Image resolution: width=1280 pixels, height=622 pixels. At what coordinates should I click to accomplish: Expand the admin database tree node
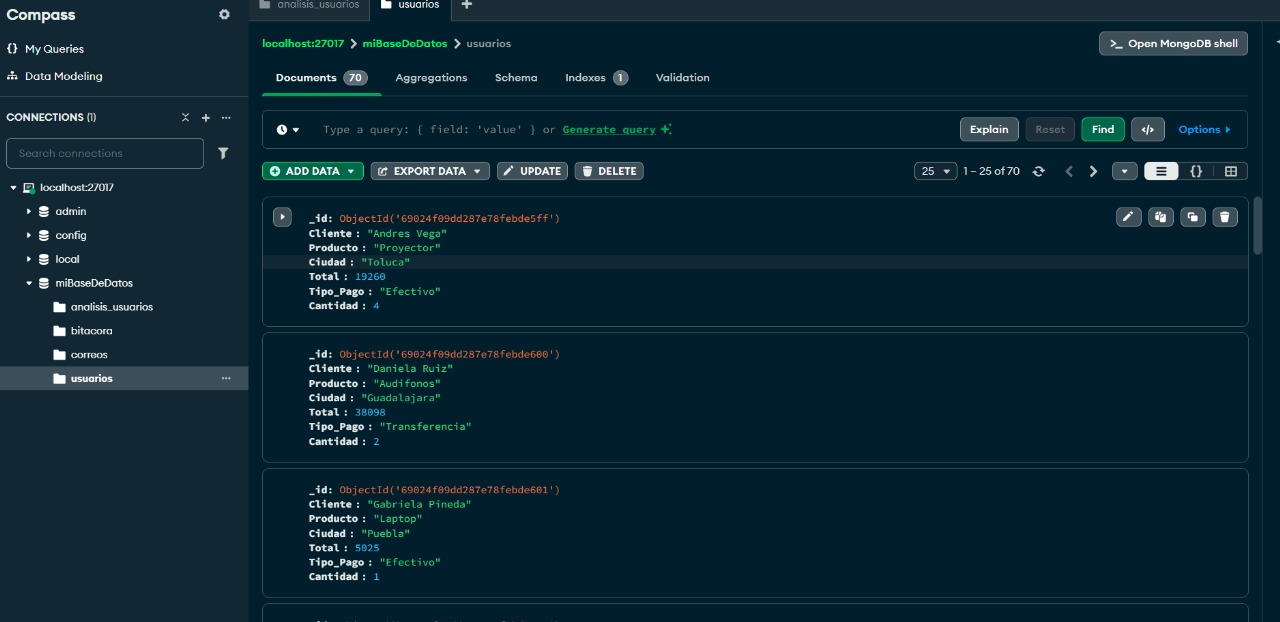pos(29,212)
